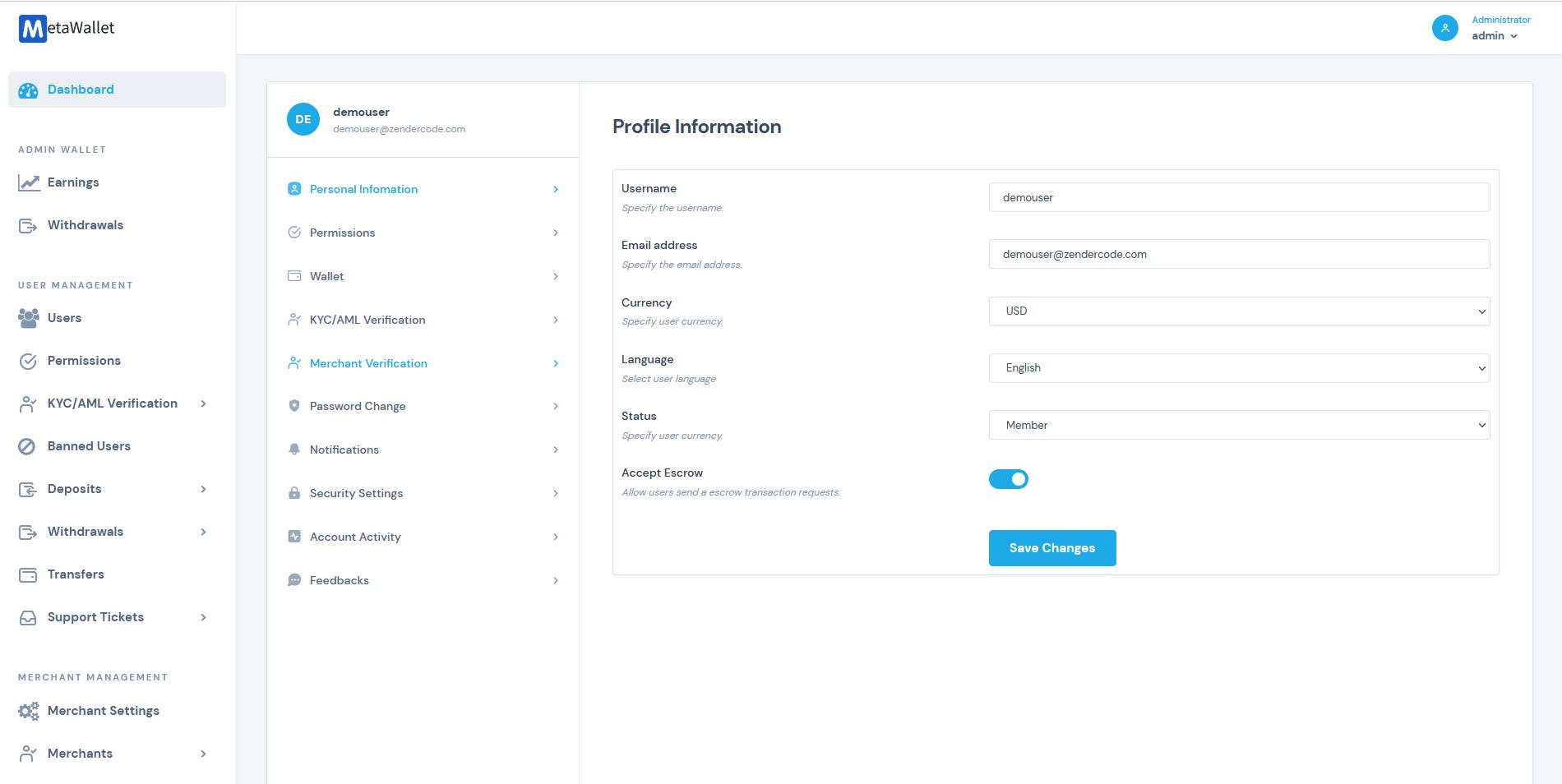1562x784 pixels.
Task: Click the Notifications bell icon
Action: 294,450
